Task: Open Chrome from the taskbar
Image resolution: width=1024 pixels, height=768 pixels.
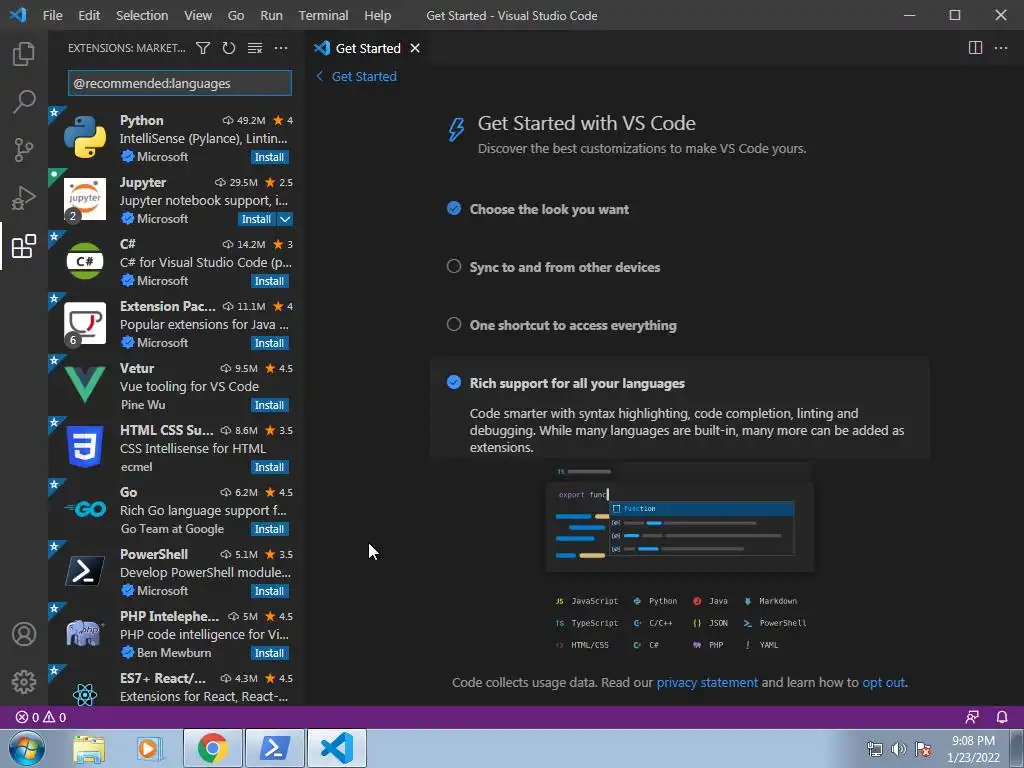Action: (x=213, y=748)
